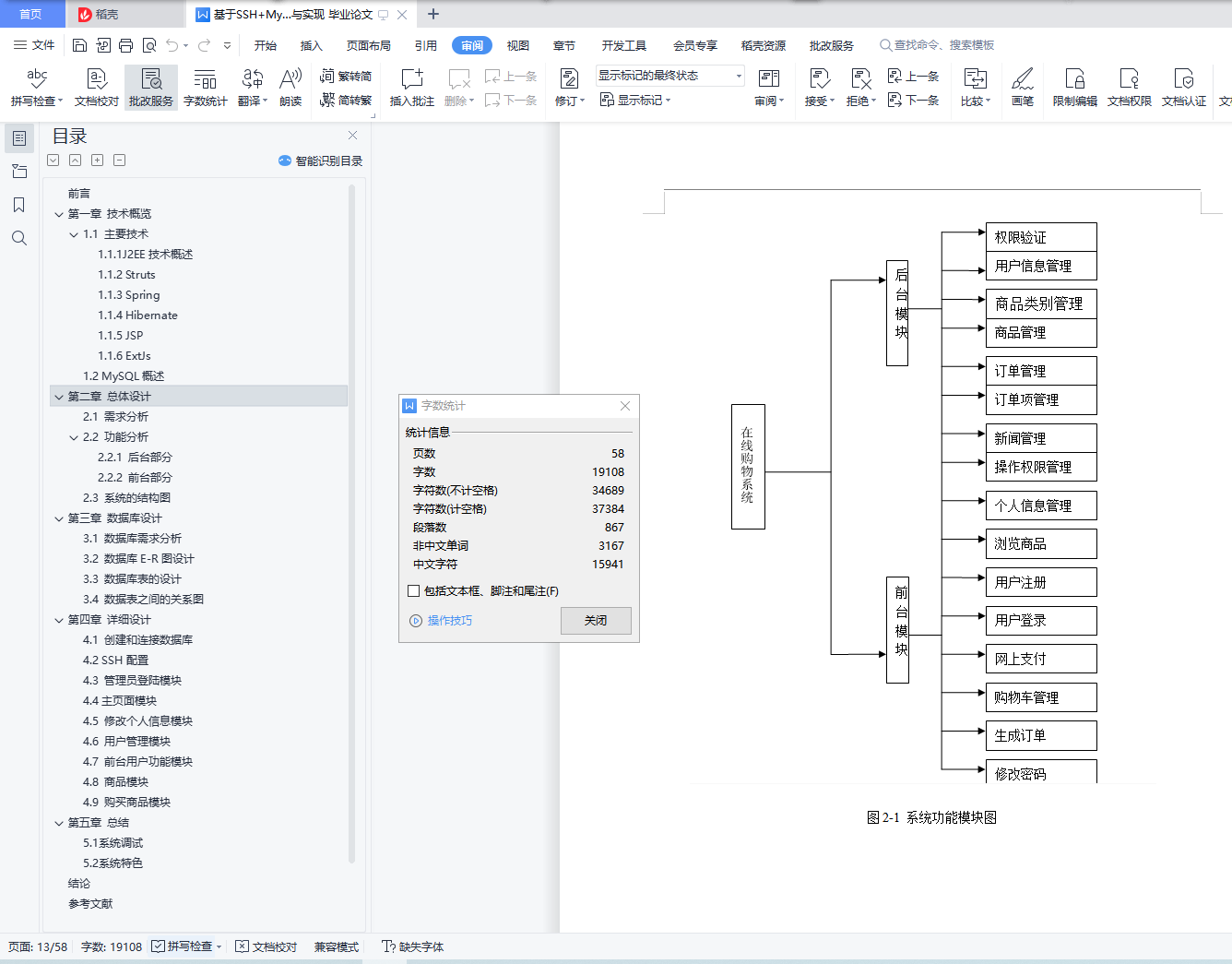Open 显示标记的最终状态 dropdown
1232x964 pixels.
click(x=669, y=76)
